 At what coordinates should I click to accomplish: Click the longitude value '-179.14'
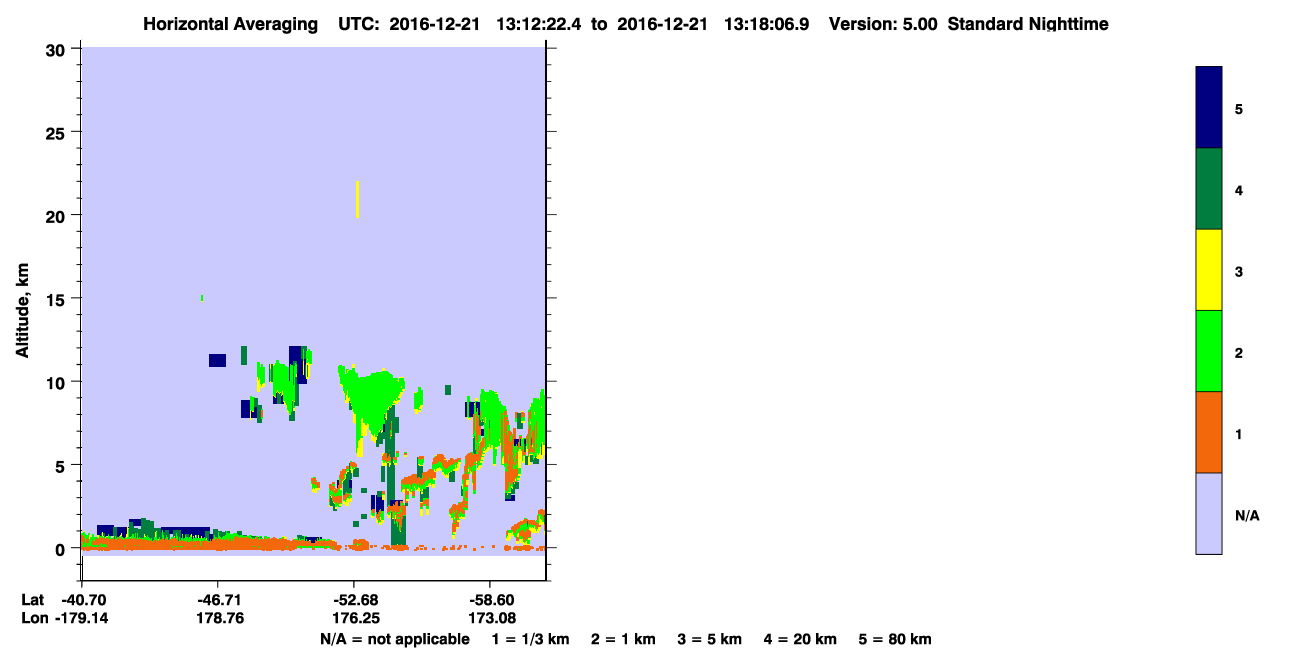pyautogui.click(x=83, y=619)
